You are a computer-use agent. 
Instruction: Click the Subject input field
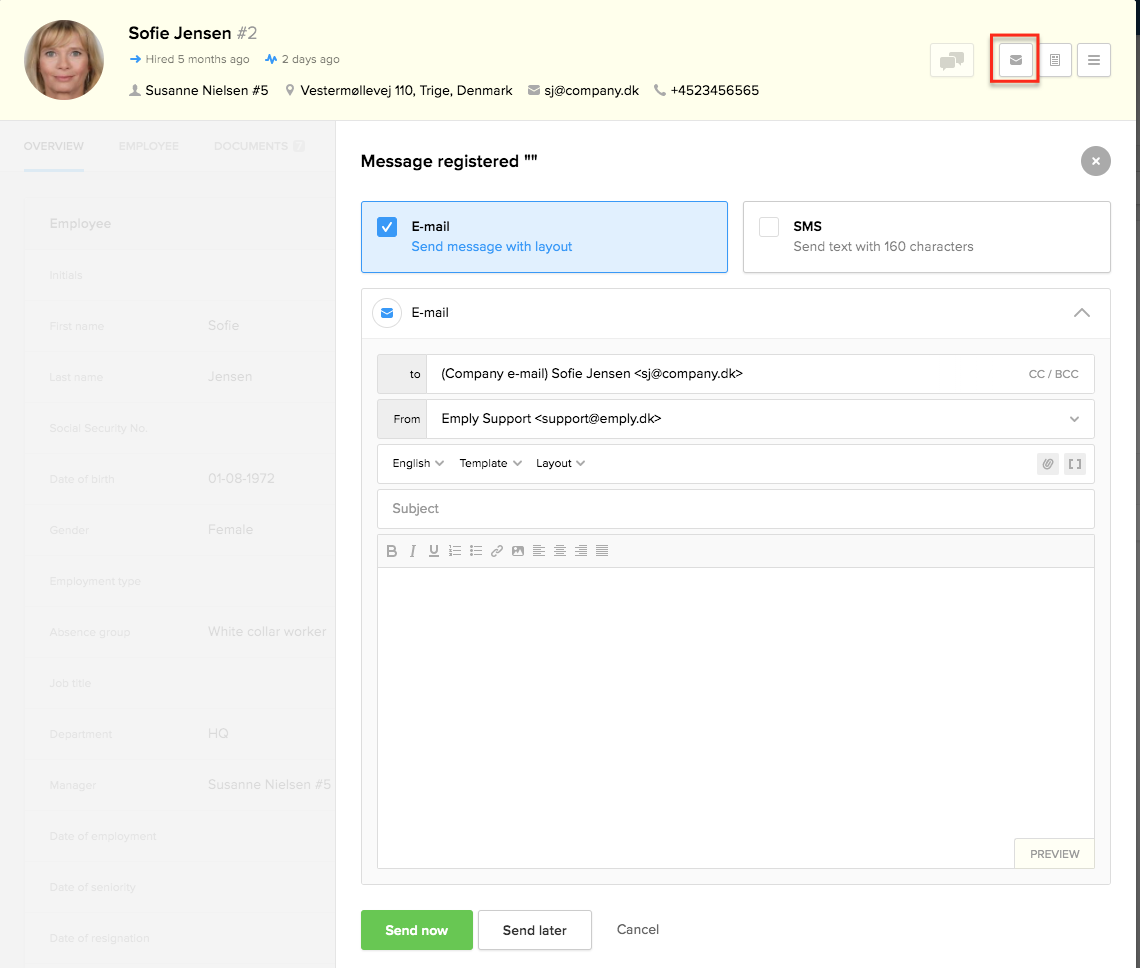[735, 509]
